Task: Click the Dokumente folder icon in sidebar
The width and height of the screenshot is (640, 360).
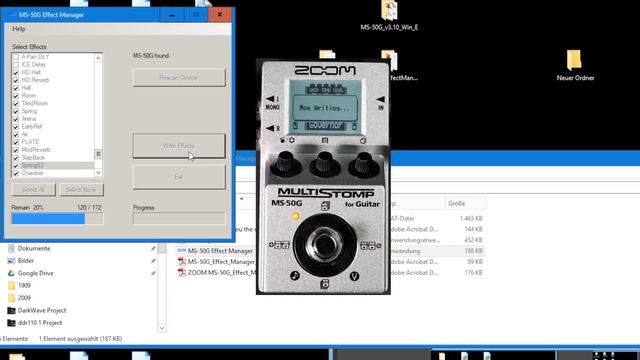Action: coord(11,249)
